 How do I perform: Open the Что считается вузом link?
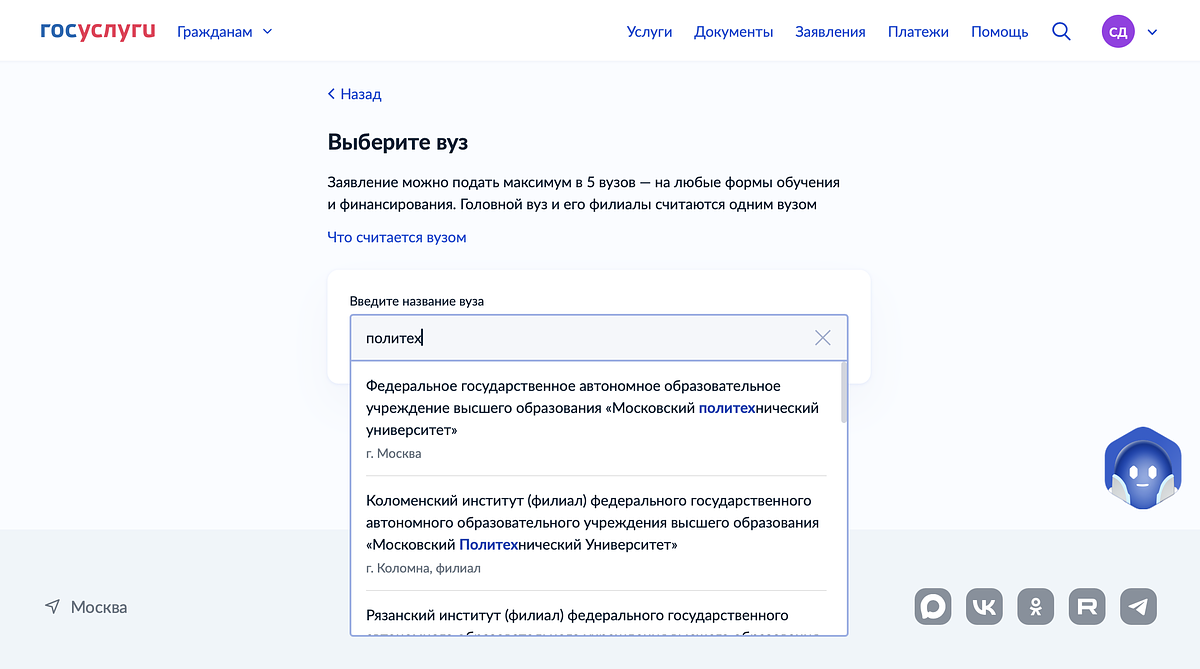click(x=397, y=237)
